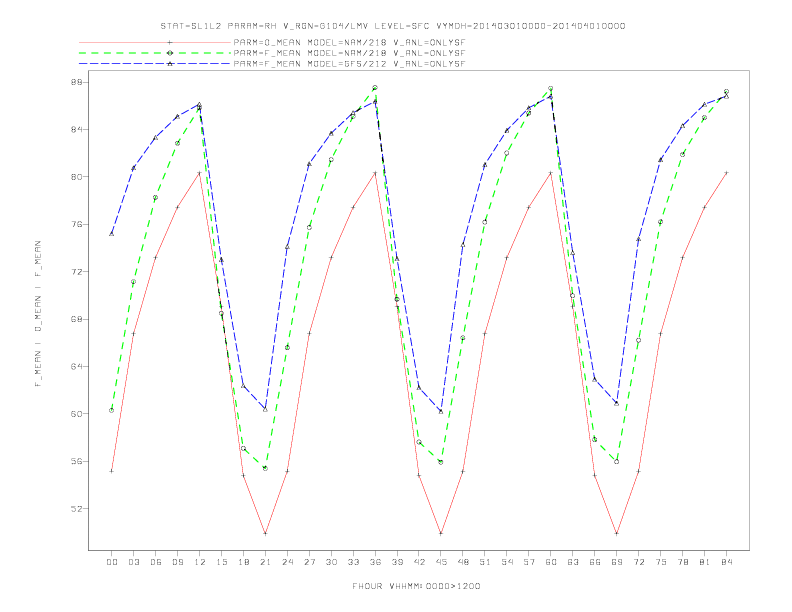Click the x-axis tick label 84

click(726, 562)
